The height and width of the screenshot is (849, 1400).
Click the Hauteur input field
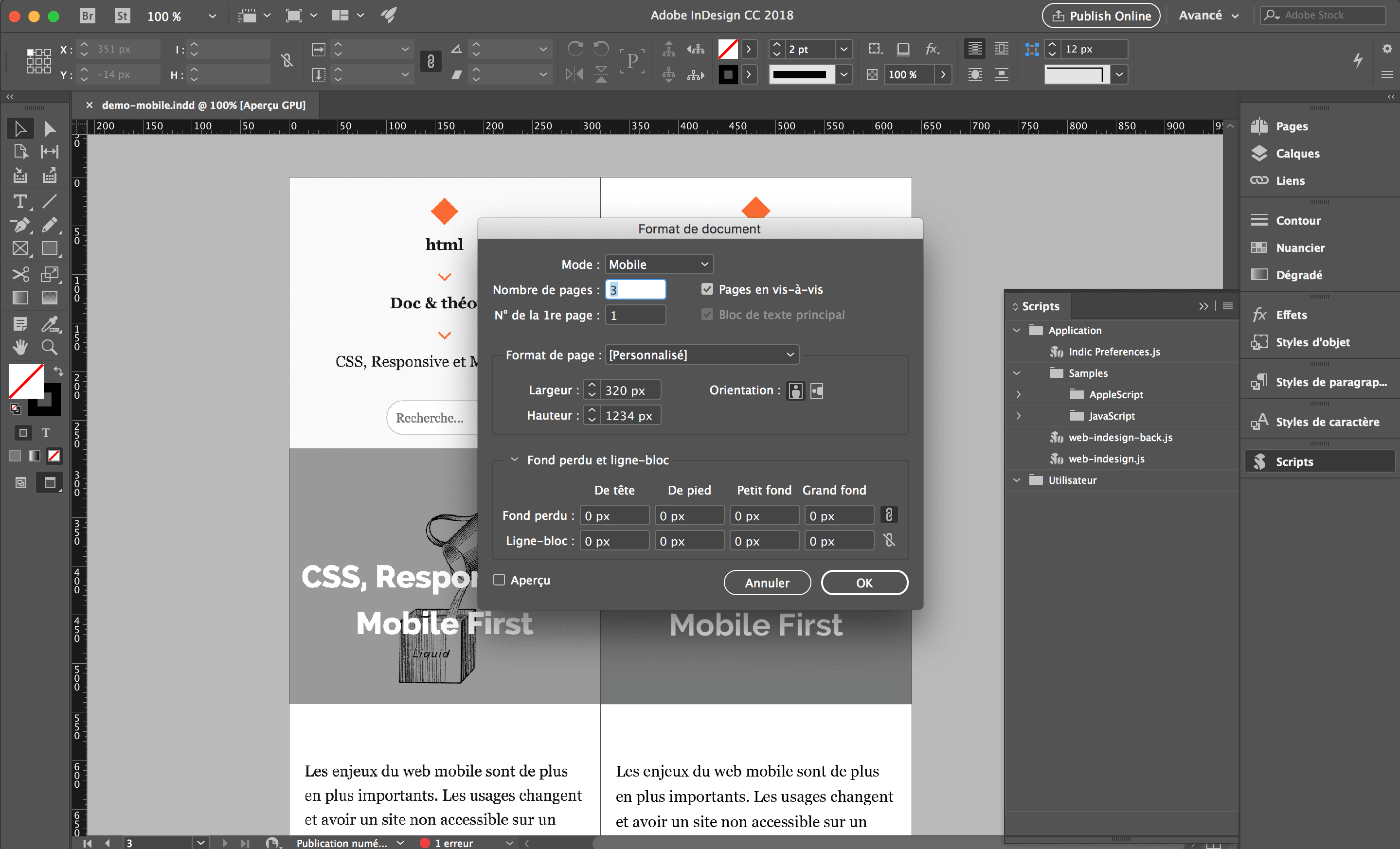coord(629,416)
